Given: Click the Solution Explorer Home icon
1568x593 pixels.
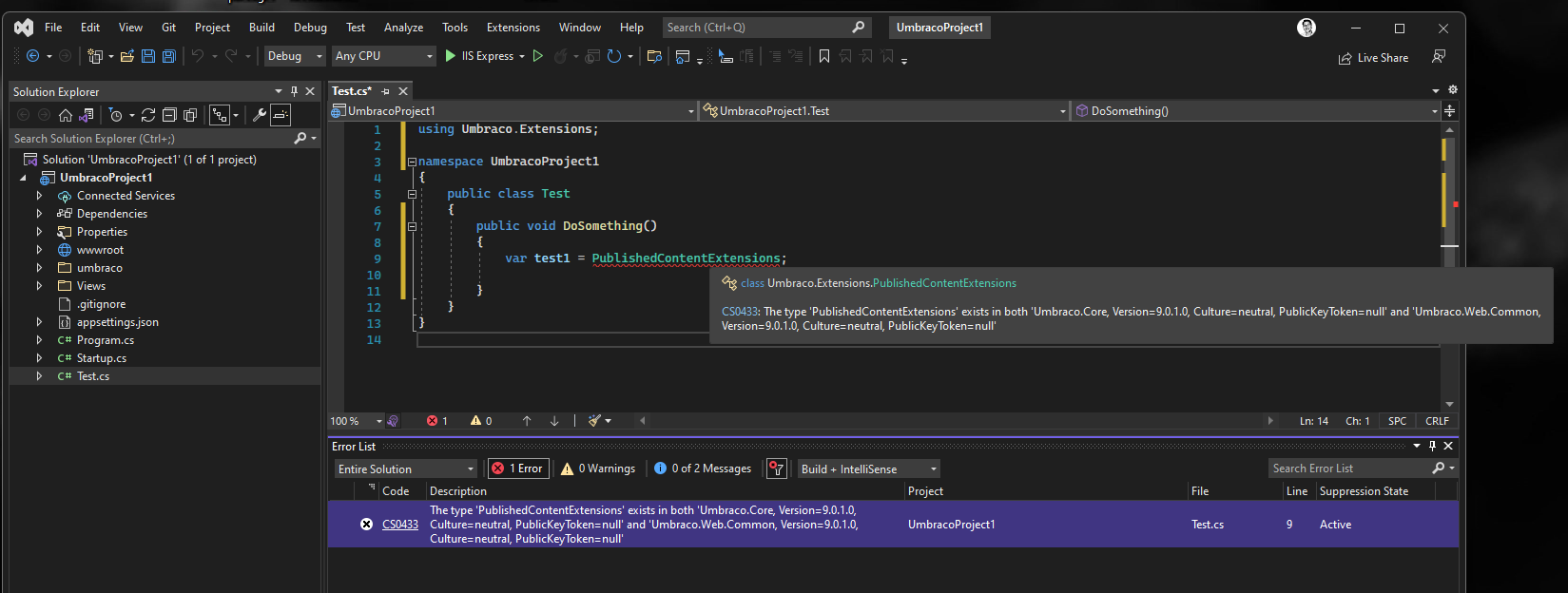Looking at the screenshot, I should point(66,115).
